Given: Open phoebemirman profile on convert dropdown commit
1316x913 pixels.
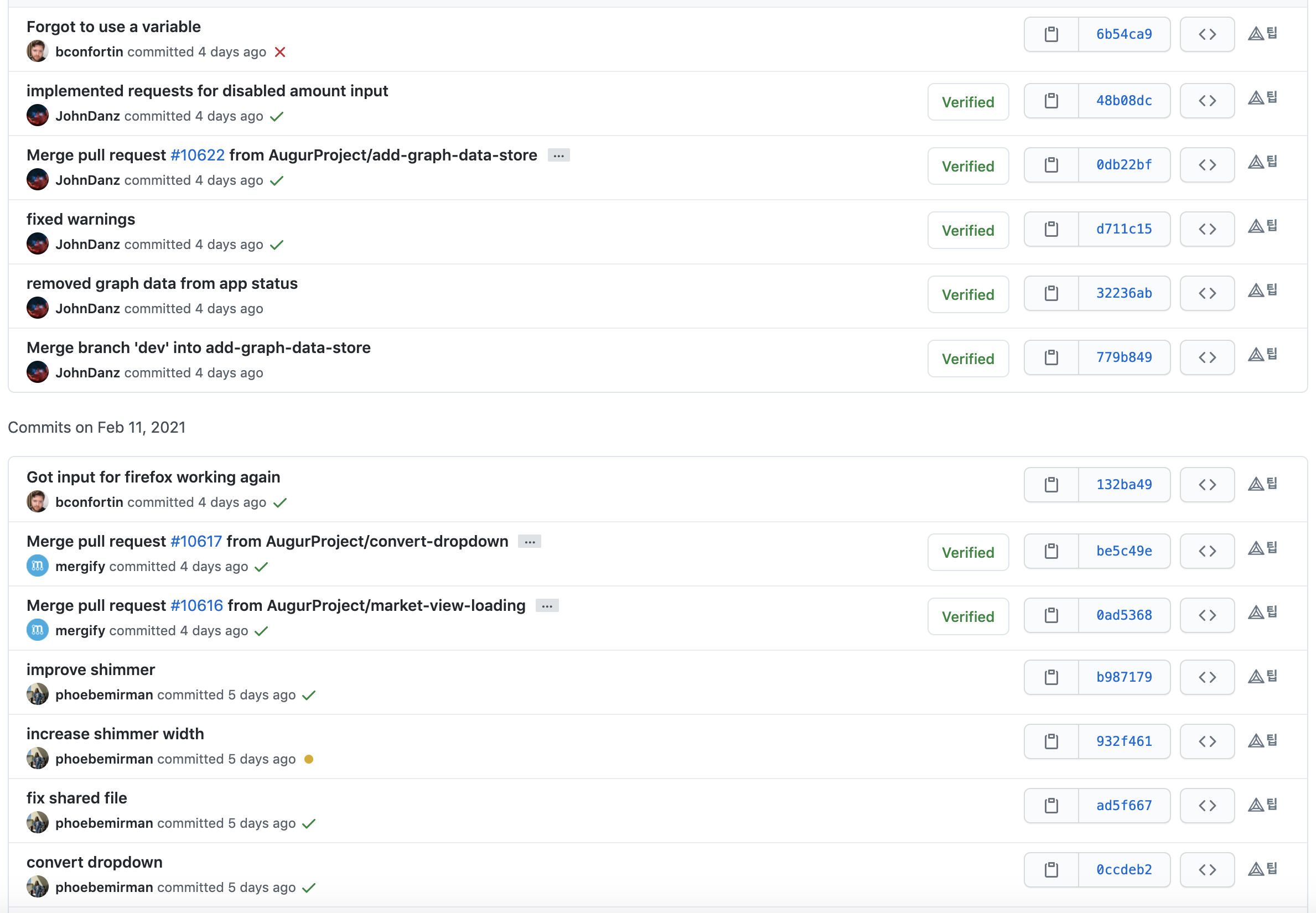Looking at the screenshot, I should [x=103, y=887].
